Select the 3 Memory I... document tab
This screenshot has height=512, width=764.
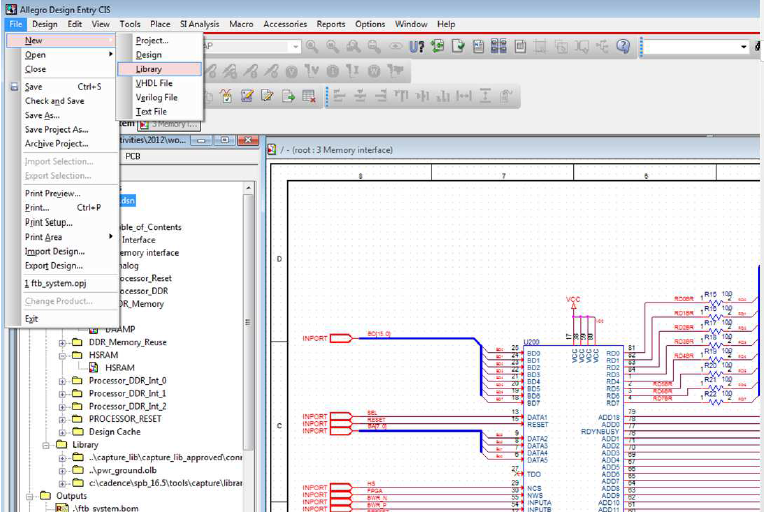tap(171, 125)
